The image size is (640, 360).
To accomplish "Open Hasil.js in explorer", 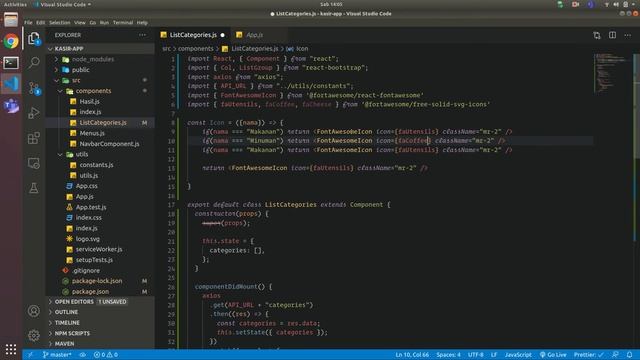I will click(89, 102).
